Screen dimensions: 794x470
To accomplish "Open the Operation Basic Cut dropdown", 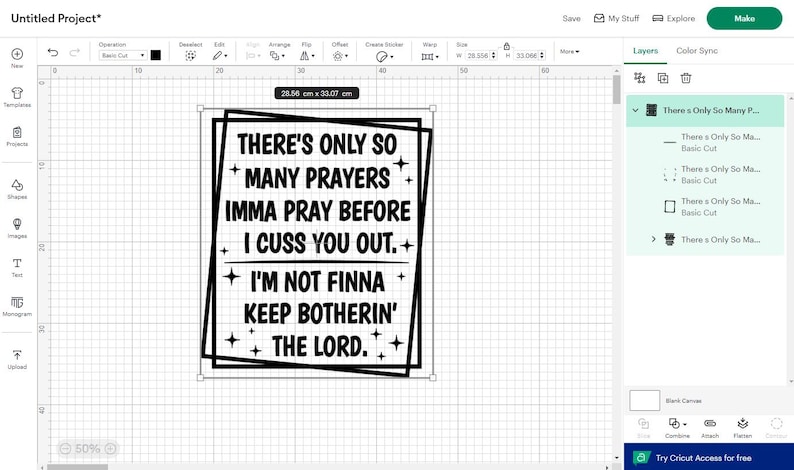I will (123, 55).
